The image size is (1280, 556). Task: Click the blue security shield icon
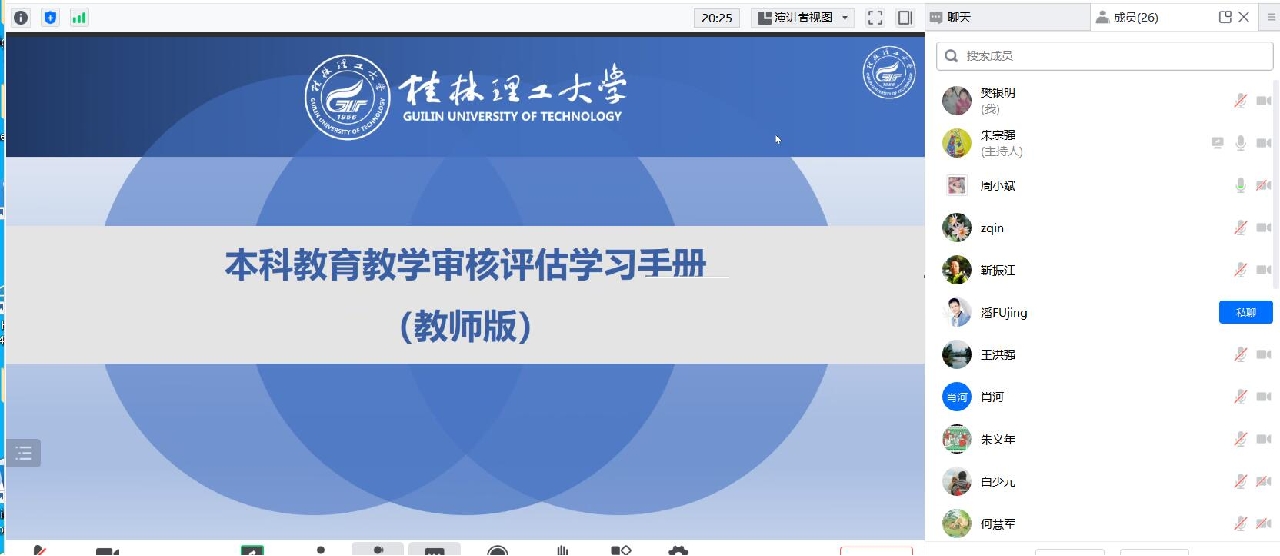[x=50, y=17]
